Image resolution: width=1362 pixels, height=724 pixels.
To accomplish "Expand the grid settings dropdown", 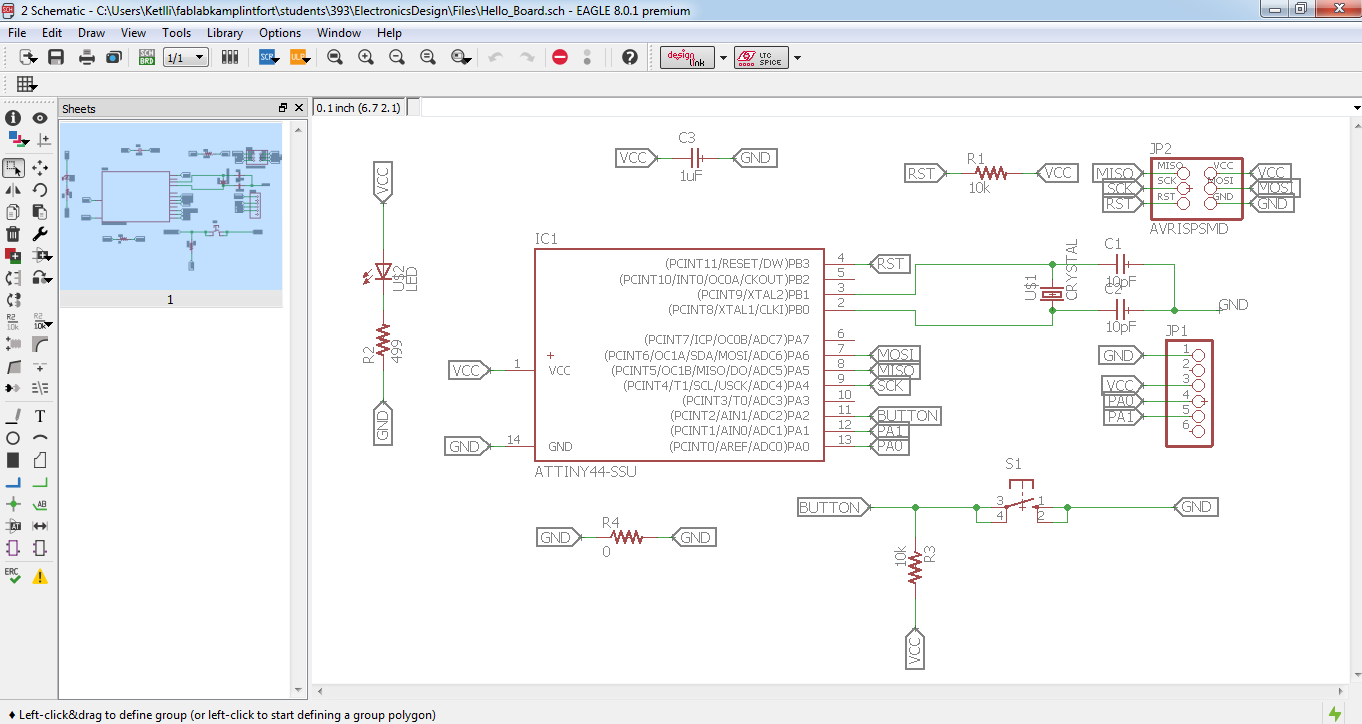I will pyautogui.click(x=26, y=85).
